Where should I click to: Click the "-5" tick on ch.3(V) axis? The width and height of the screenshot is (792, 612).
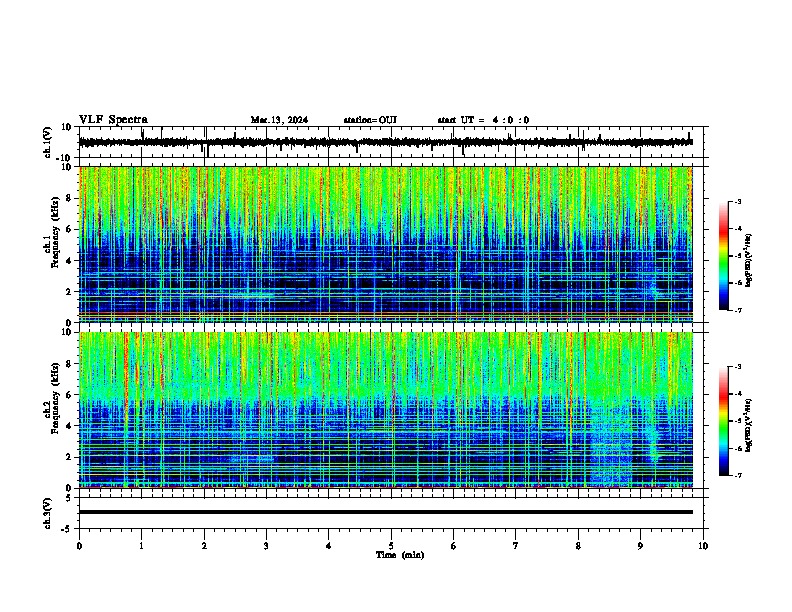pyautogui.click(x=67, y=529)
